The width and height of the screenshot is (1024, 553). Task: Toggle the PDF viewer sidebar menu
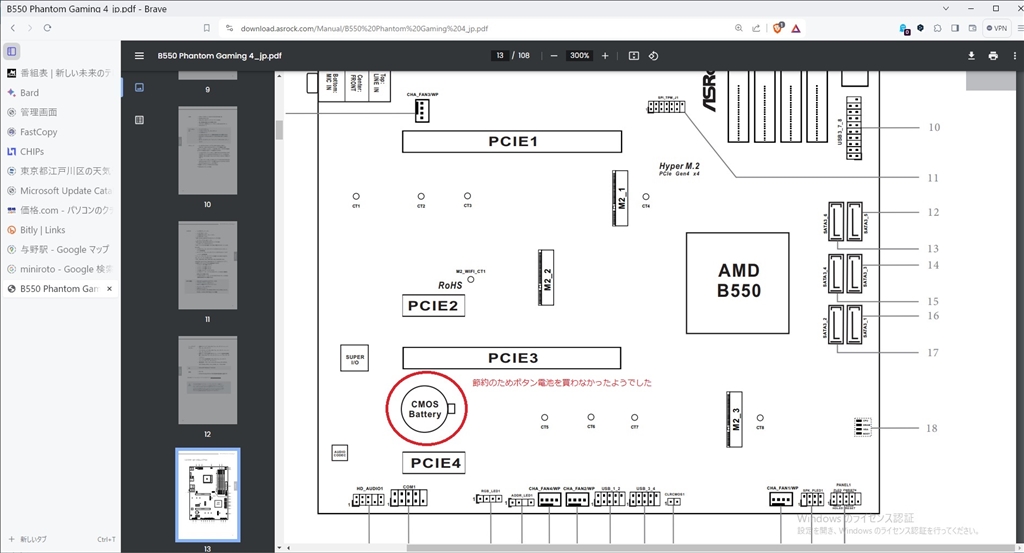[139, 55]
